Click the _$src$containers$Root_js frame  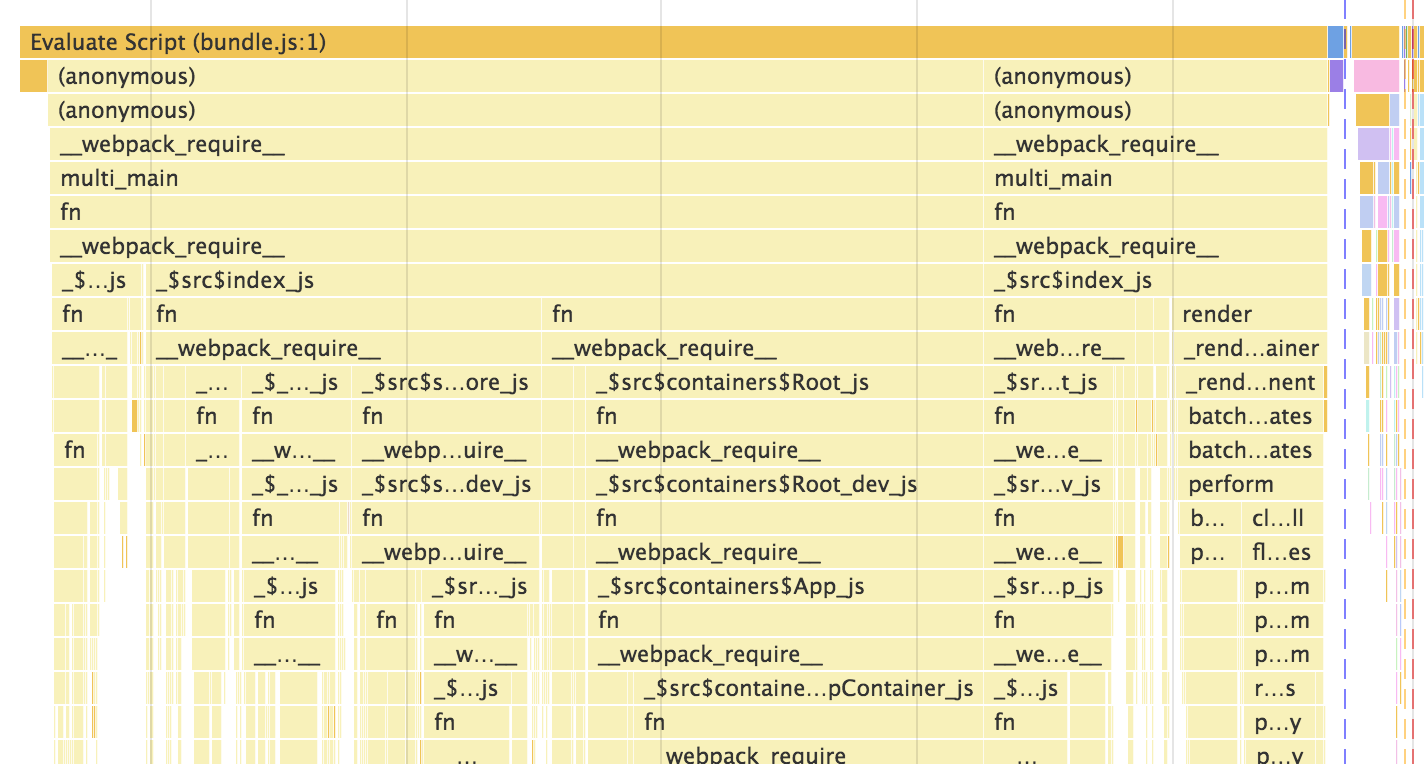pyautogui.click(x=783, y=383)
